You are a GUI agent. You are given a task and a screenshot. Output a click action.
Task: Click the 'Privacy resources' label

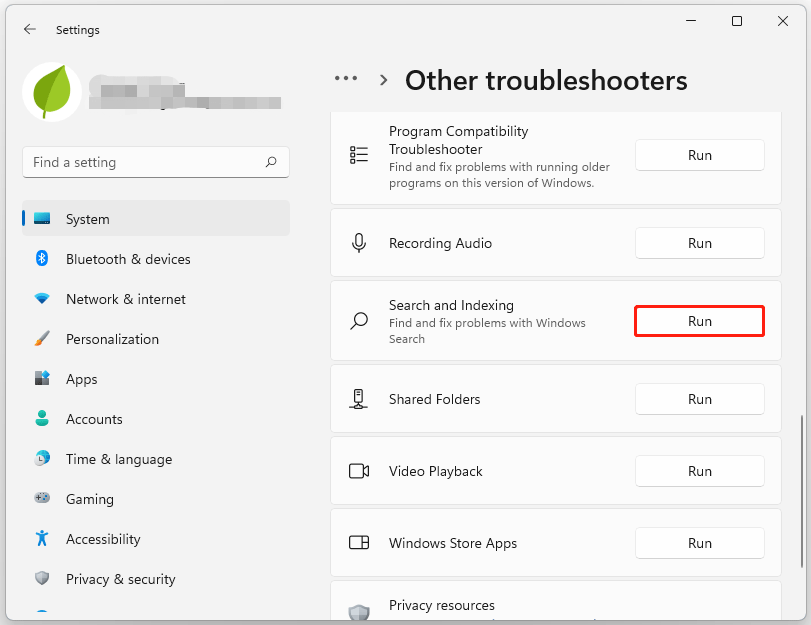[x=442, y=605]
